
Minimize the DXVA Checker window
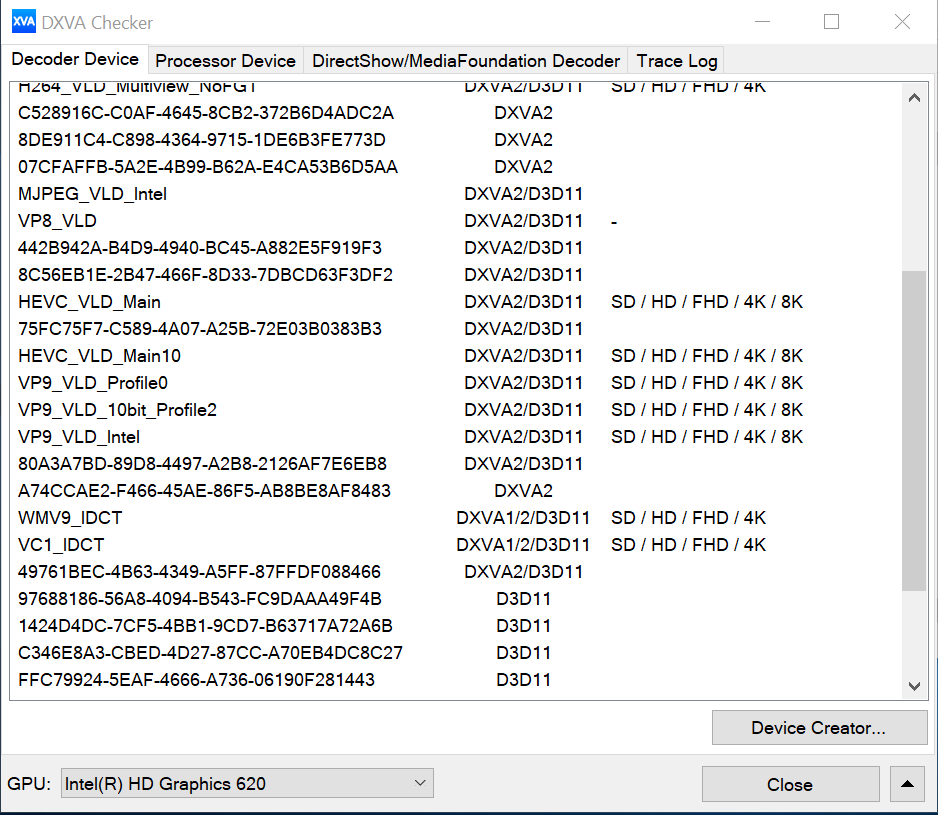[762, 22]
